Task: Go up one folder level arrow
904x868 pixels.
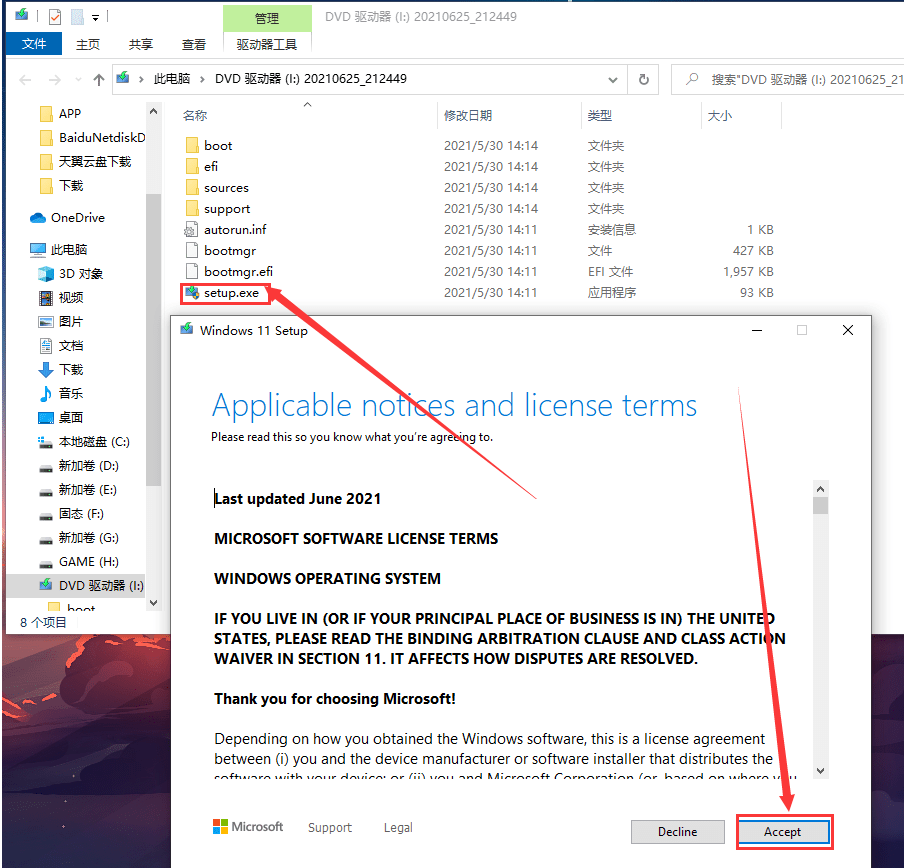Action: click(x=99, y=80)
